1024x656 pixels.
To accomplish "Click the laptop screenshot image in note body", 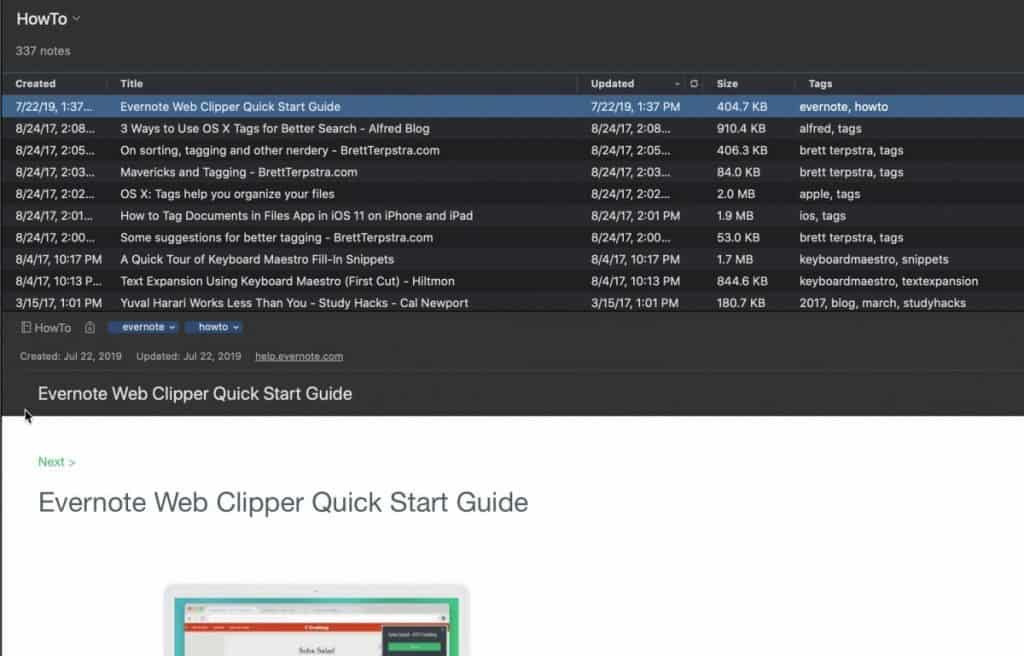I will [316, 620].
